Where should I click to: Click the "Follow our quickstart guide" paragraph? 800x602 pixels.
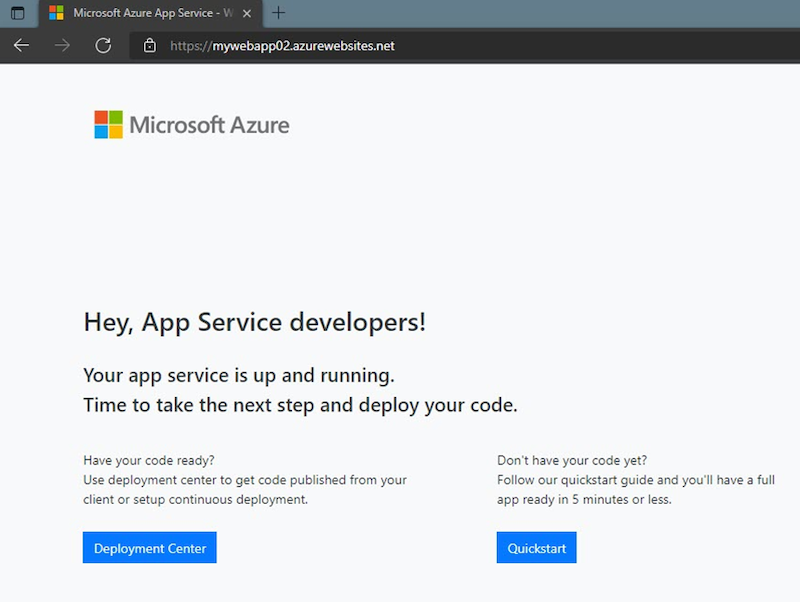[635, 490]
